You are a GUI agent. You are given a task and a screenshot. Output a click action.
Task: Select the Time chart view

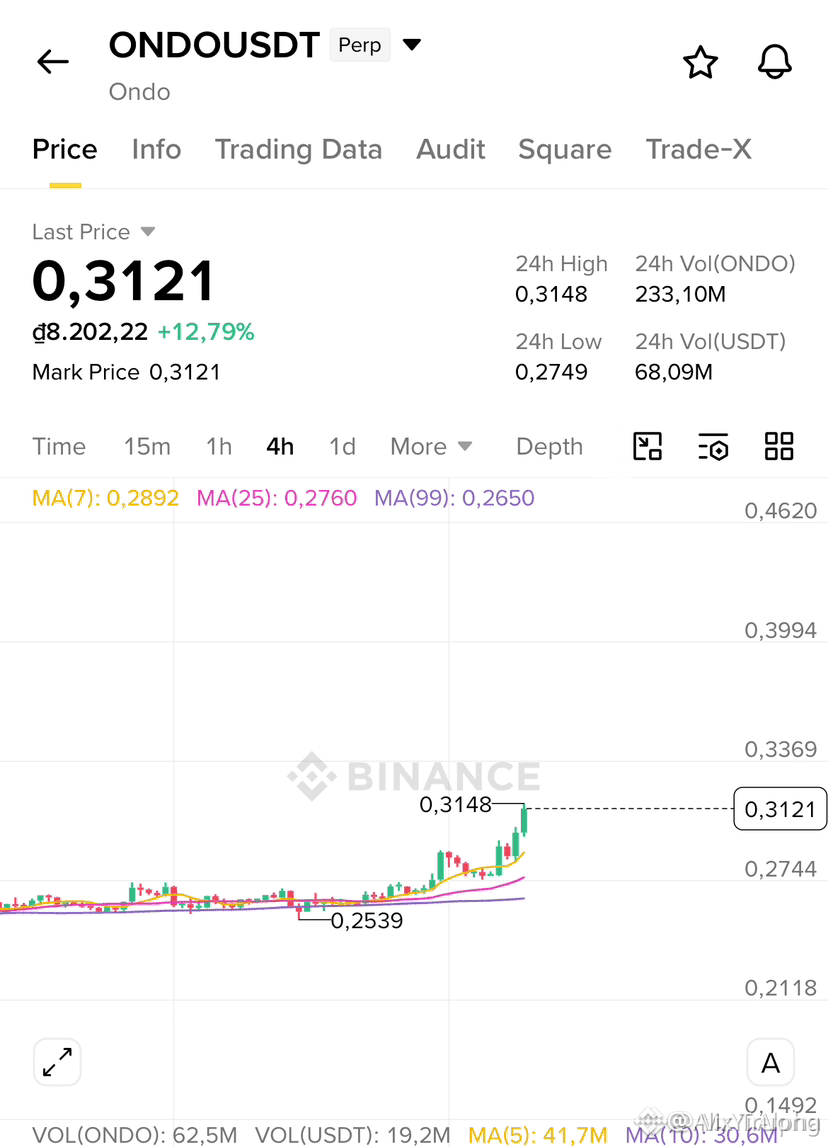pos(59,446)
